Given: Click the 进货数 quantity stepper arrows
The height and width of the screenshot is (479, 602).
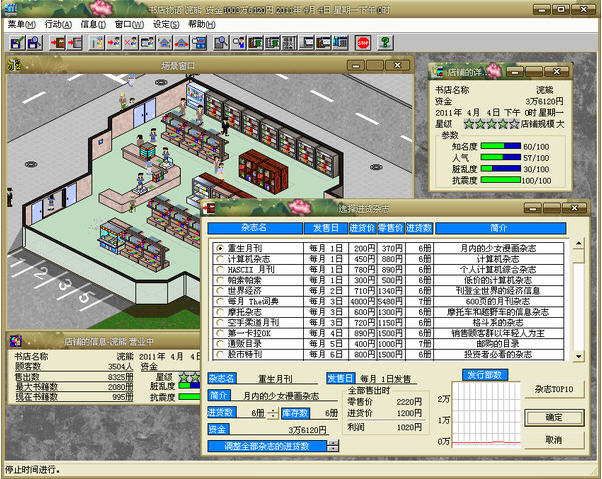Looking at the screenshot, I should [x=273, y=413].
